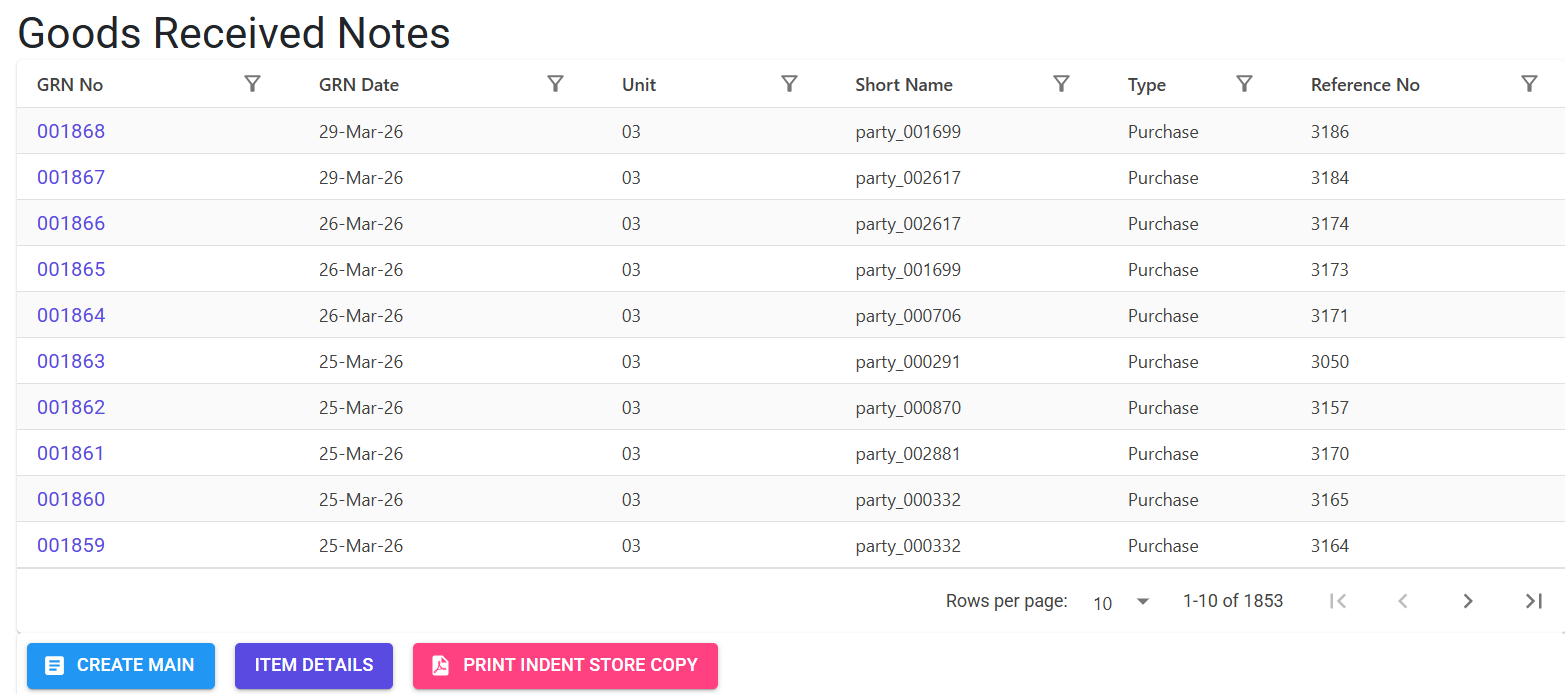Open the rows per page dropdown
This screenshot has height=694, width=1565.
tap(1121, 602)
